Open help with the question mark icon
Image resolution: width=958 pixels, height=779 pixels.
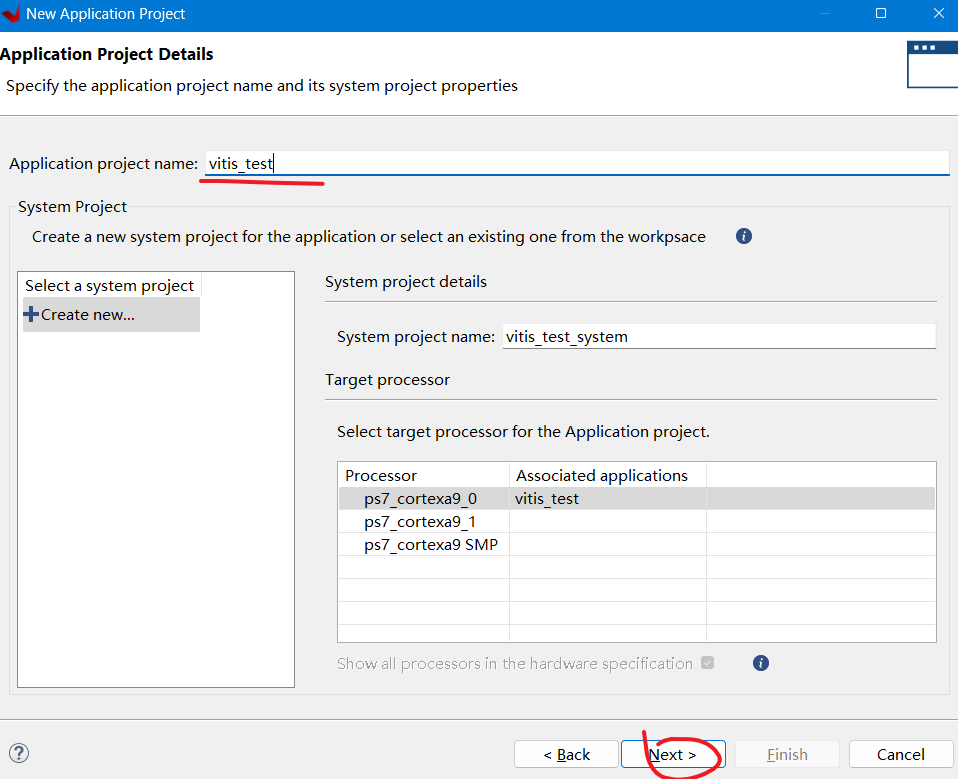(19, 753)
